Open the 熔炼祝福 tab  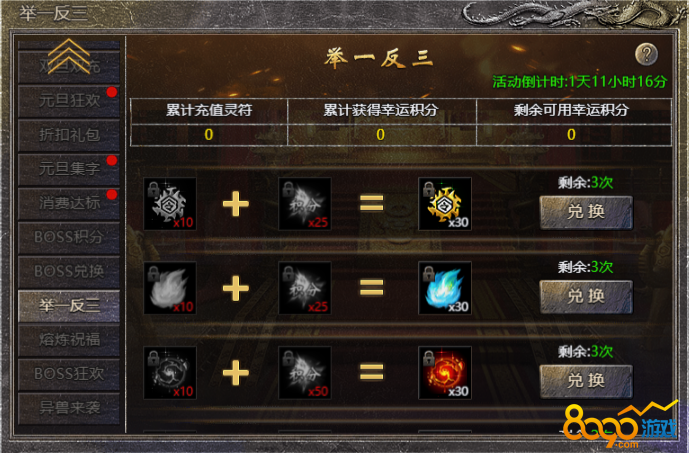coord(69,340)
